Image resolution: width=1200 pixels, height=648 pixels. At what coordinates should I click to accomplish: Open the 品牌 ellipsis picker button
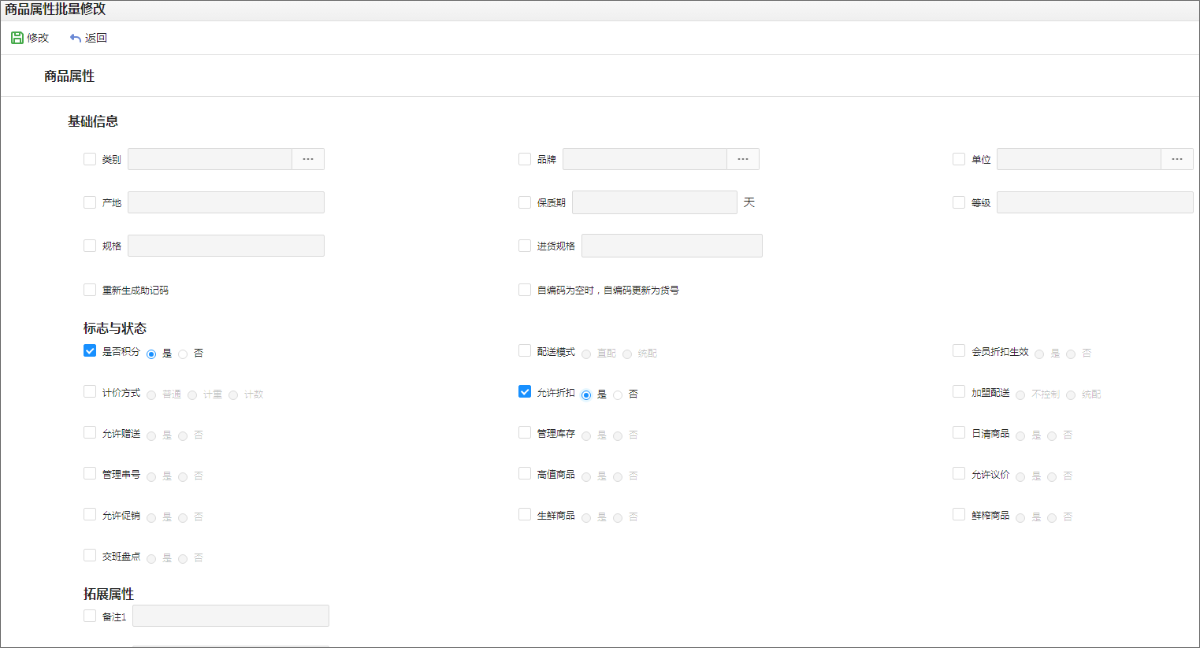[x=742, y=159]
